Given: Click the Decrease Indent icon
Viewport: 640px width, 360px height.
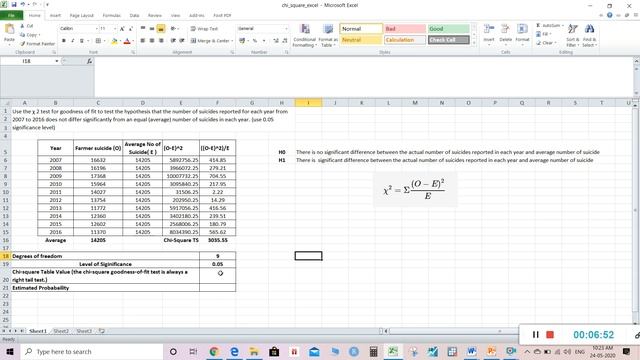Looking at the screenshot, I should 173,40.
